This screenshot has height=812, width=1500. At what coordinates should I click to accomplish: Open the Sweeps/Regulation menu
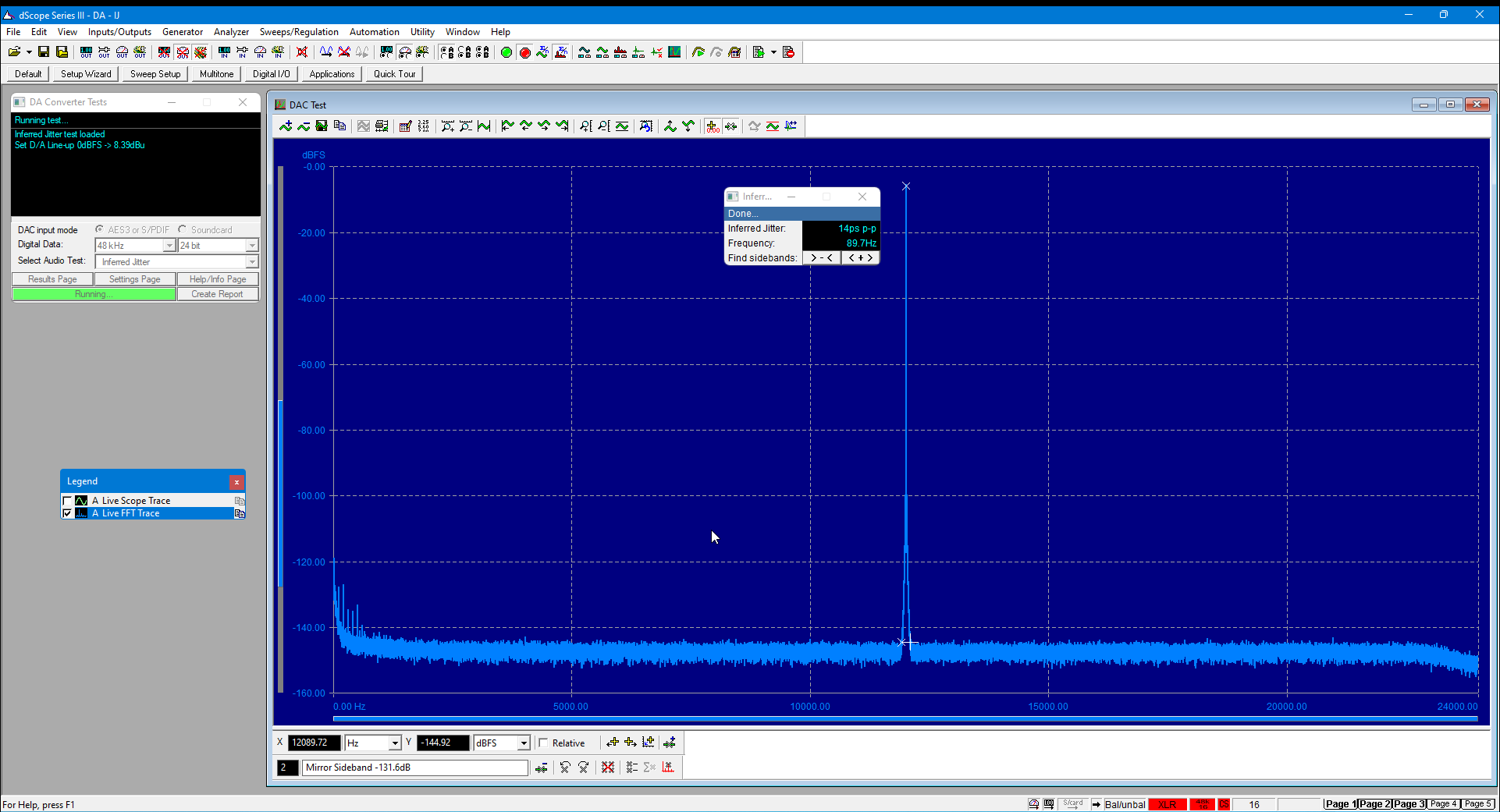point(299,32)
